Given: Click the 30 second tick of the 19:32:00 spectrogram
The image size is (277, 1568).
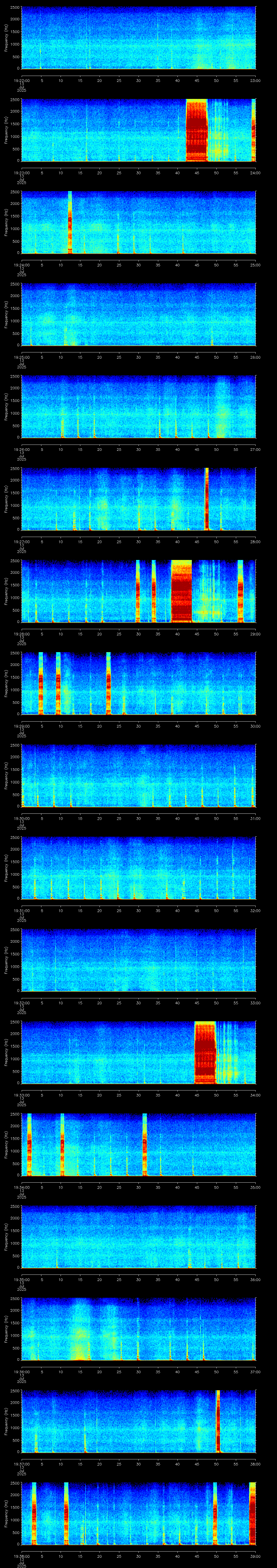Looking at the screenshot, I should [x=138, y=1003].
